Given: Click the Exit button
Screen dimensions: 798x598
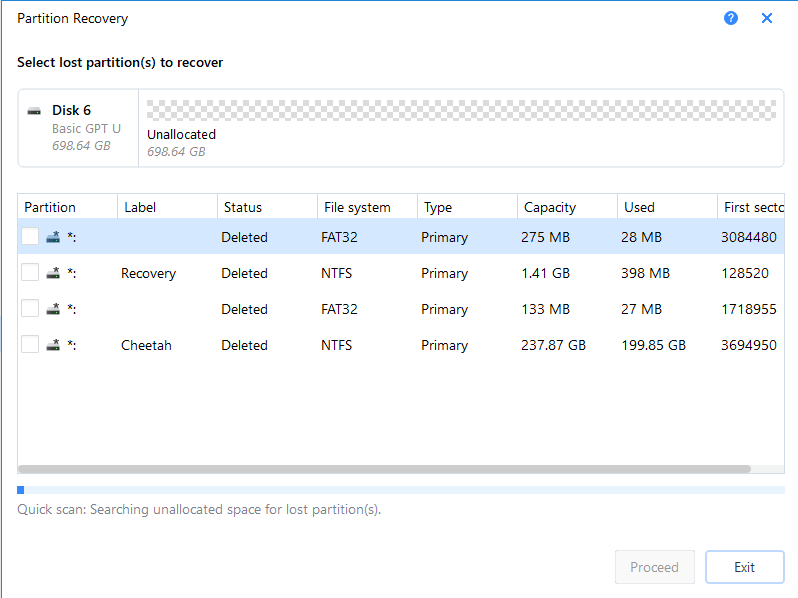Looking at the screenshot, I should tap(744, 567).
